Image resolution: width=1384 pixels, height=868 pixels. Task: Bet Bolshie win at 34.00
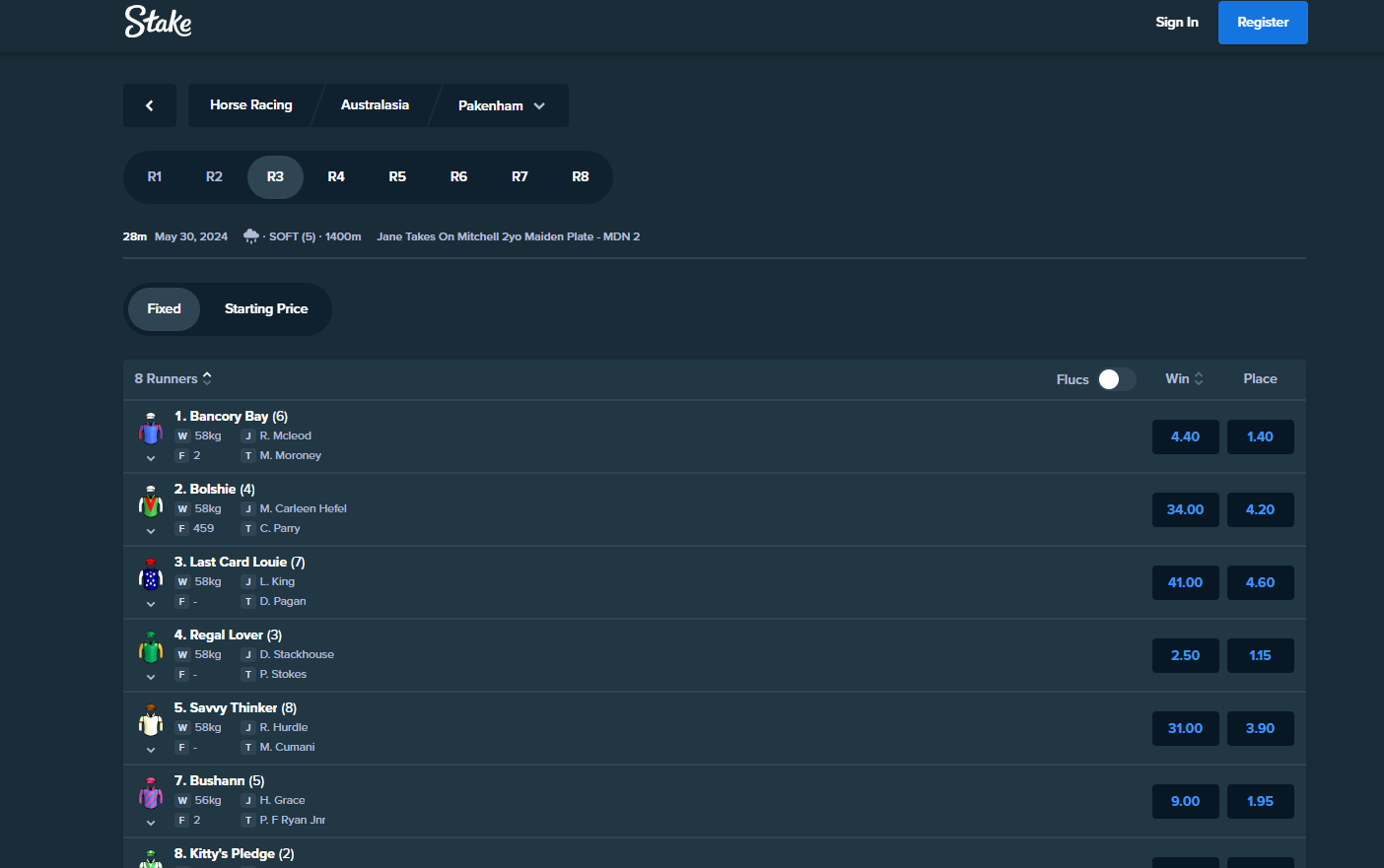pyautogui.click(x=1186, y=509)
